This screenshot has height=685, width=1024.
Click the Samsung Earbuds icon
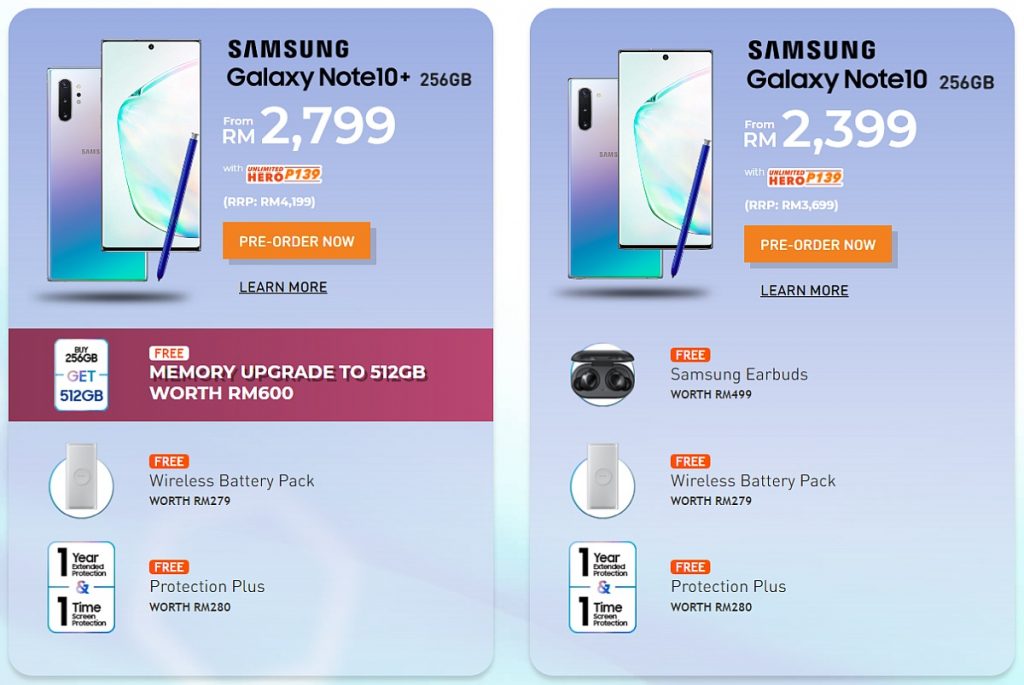coord(602,375)
